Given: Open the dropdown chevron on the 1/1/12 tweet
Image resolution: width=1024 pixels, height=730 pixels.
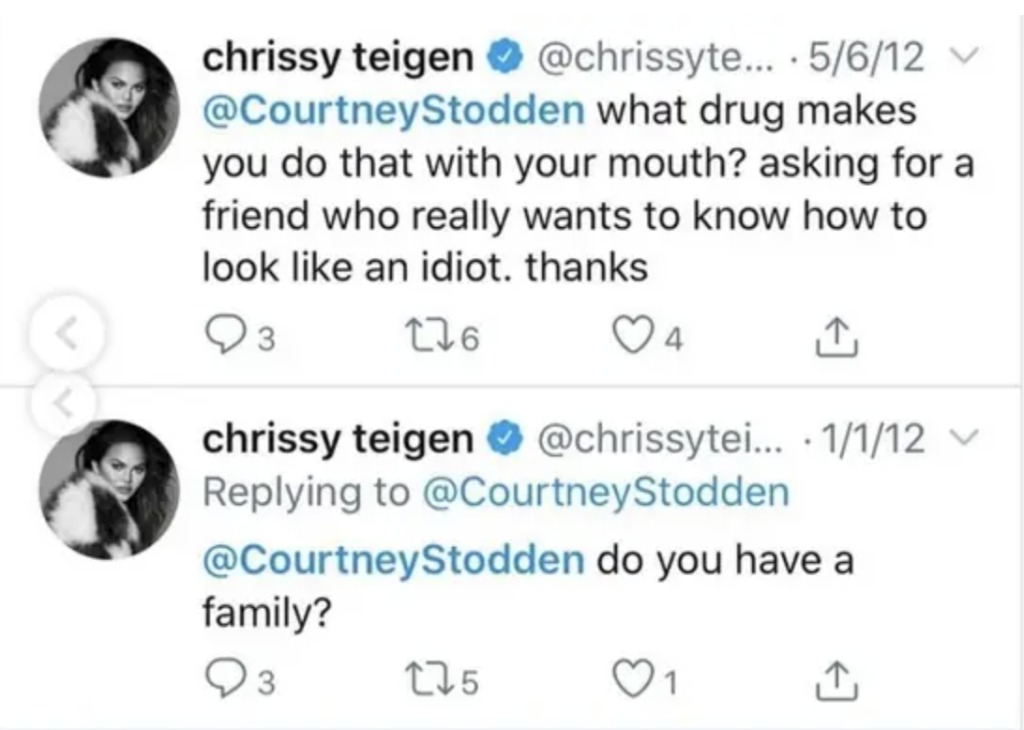Looking at the screenshot, I should [964, 437].
